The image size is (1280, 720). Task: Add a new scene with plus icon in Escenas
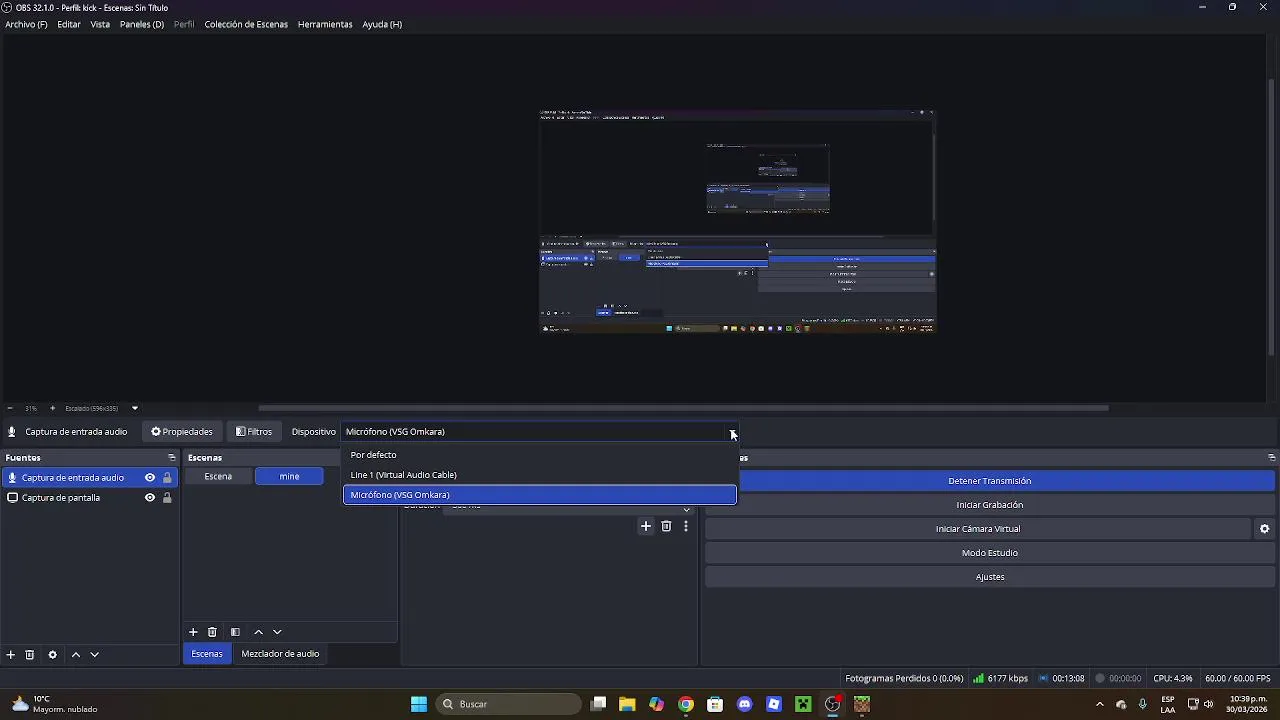point(193,632)
